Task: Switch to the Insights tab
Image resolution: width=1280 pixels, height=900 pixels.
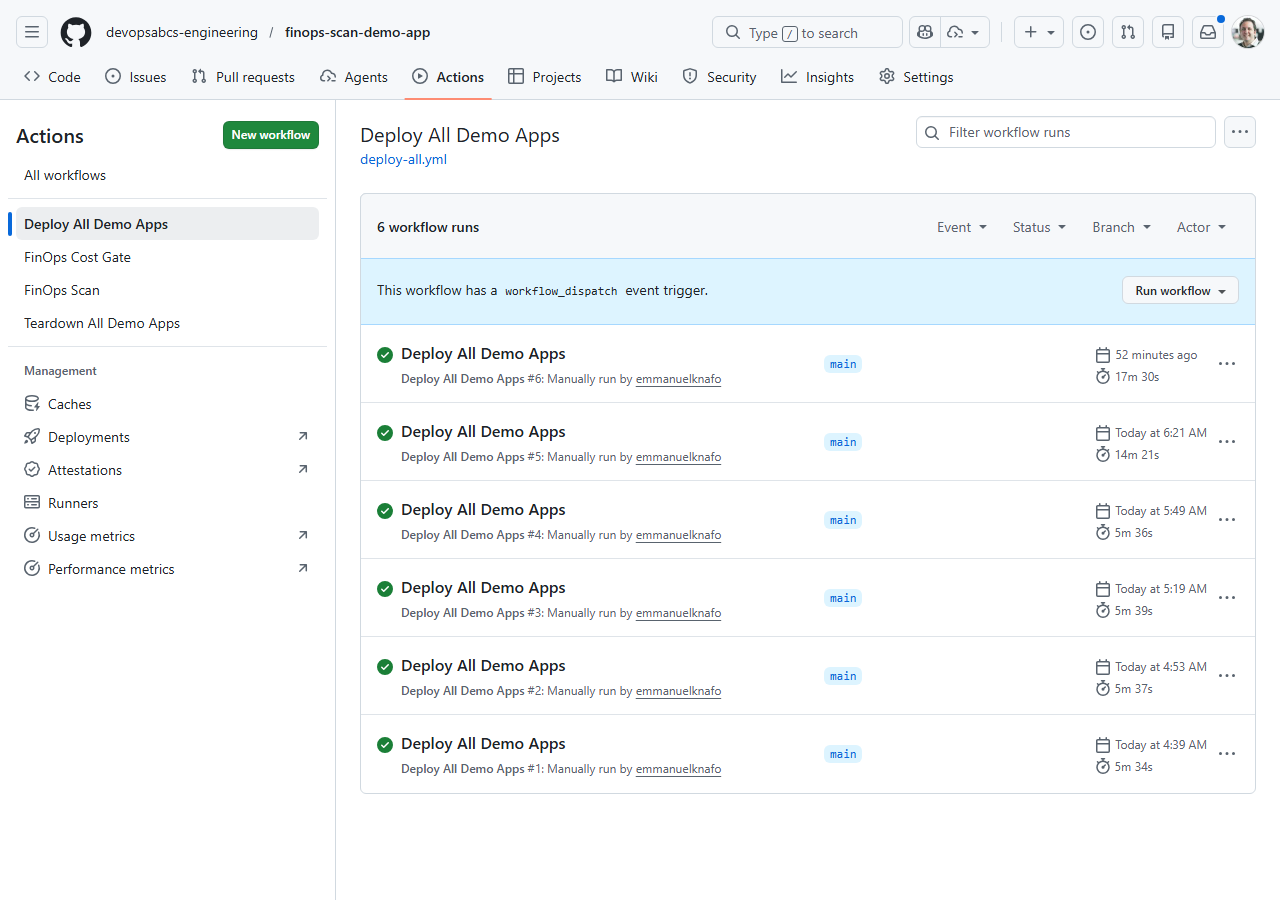Action: pyautogui.click(x=817, y=76)
